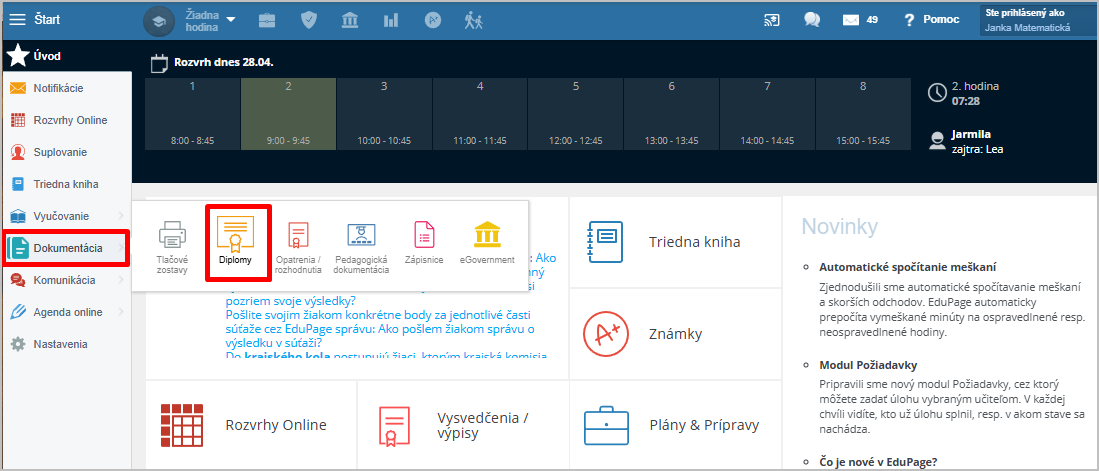1099x471 pixels.
Task: Open the Plány & Prípravy tile
Action: click(675, 424)
